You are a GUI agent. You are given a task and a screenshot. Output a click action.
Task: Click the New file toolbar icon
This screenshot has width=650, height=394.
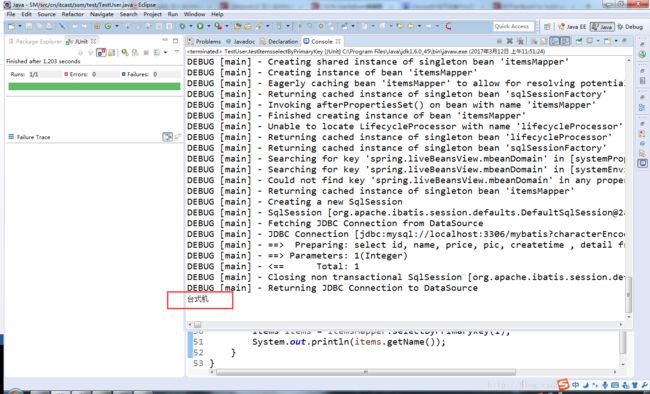11,26
